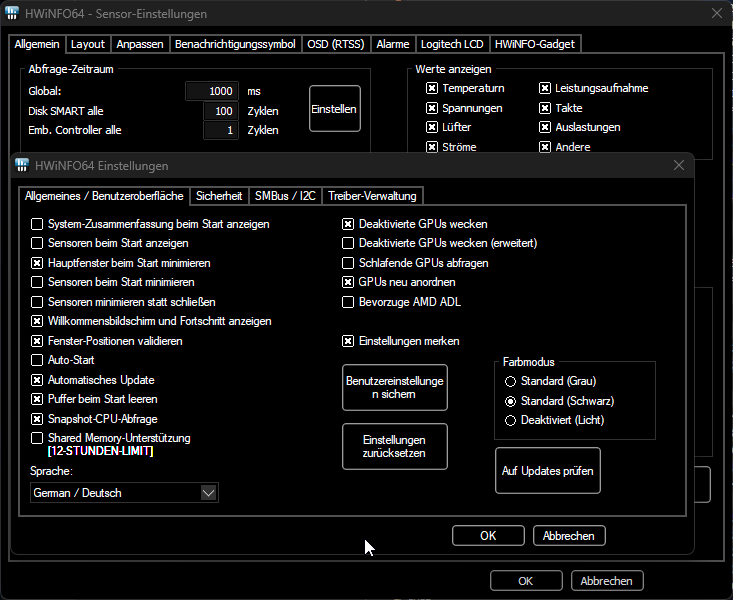Confirm Einstellungen dialog with OK
Screen dimensions: 733x600
pos(489,536)
